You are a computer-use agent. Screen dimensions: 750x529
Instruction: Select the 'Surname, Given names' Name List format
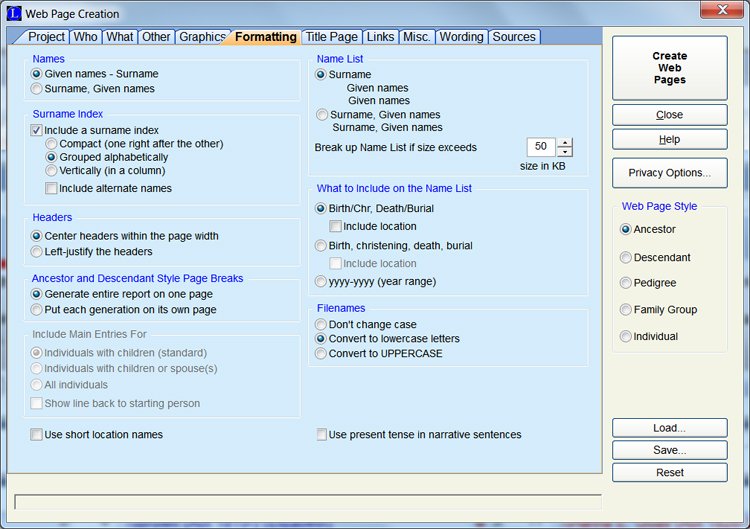point(378,115)
